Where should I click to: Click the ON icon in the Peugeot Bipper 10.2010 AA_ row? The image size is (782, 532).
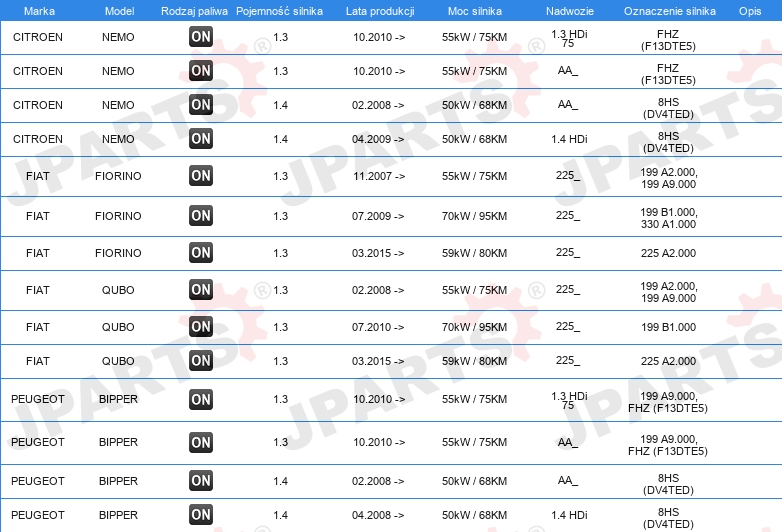201,442
